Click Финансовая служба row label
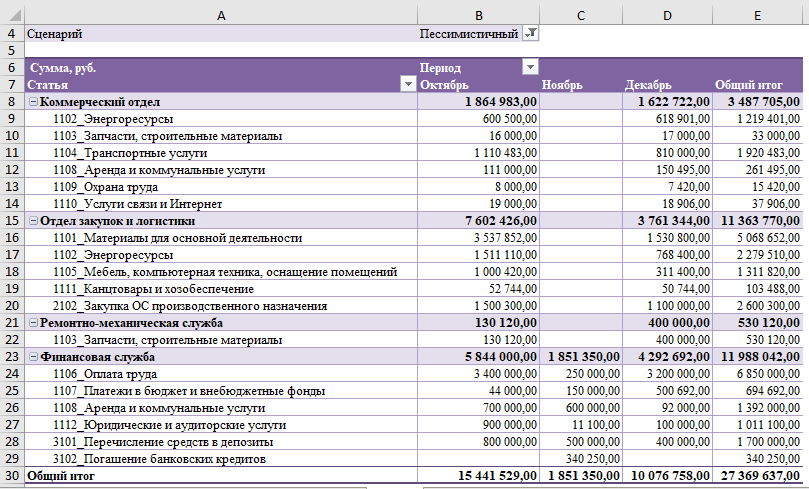The width and height of the screenshot is (809, 489). click(98, 357)
